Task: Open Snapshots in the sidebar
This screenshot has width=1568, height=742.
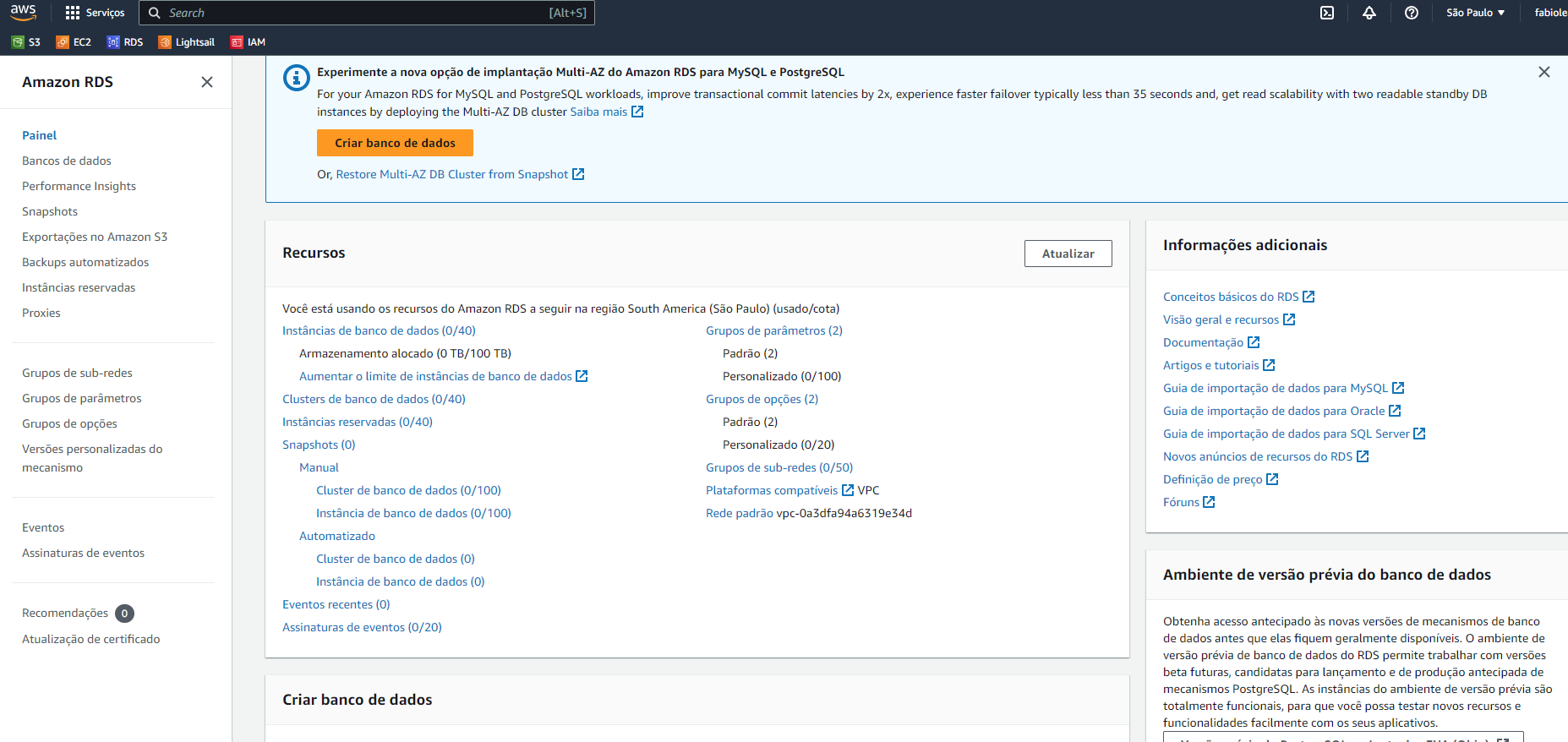Action: 50,211
